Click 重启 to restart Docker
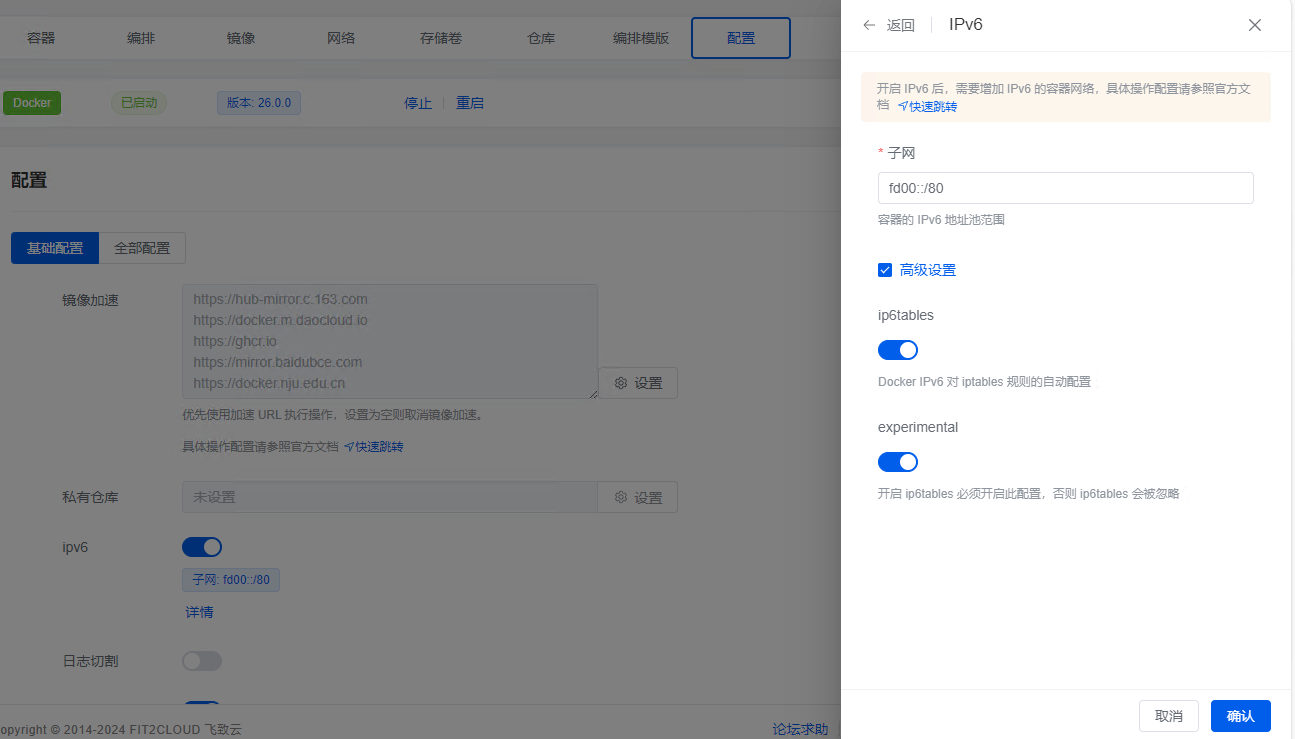The image size is (1295, 739). click(x=470, y=102)
